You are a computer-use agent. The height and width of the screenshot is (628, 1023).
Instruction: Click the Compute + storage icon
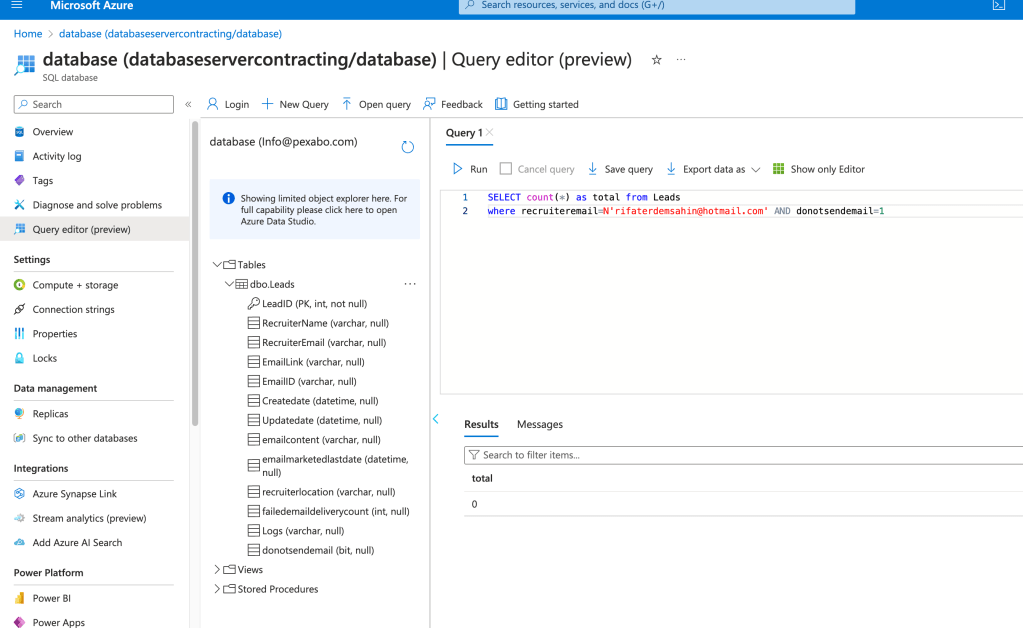[20, 285]
